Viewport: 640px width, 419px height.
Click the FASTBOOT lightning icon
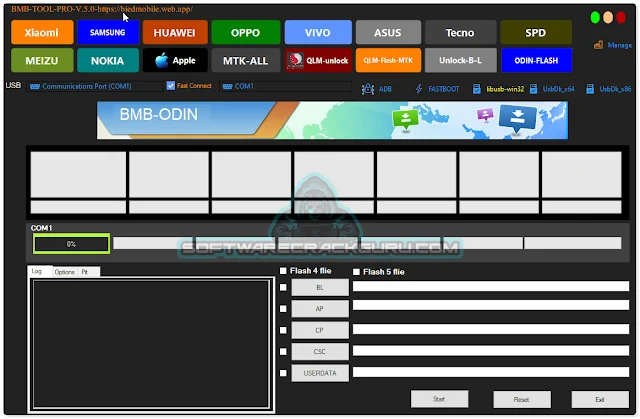pos(419,89)
